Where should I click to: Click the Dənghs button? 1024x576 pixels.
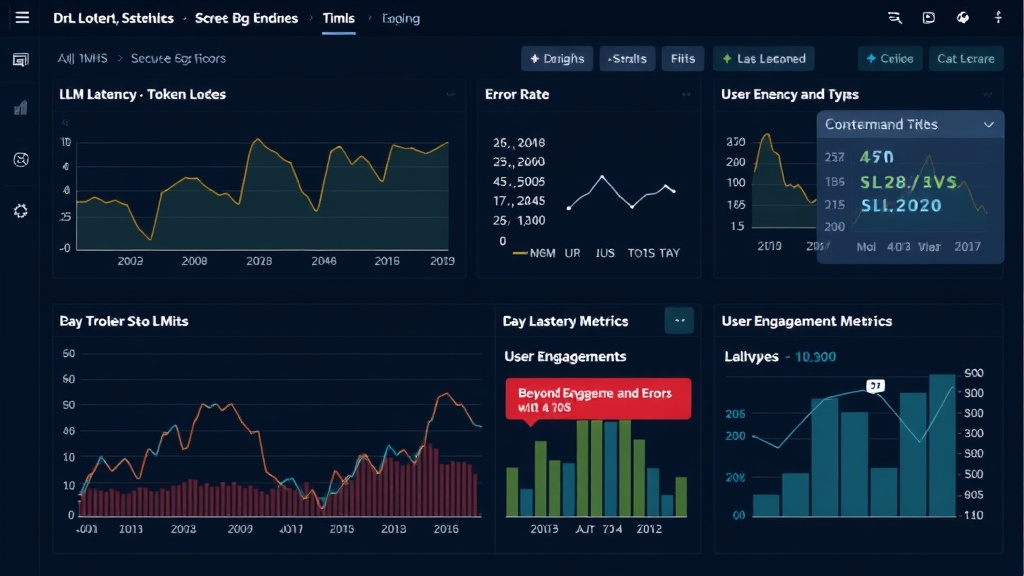(x=557, y=59)
